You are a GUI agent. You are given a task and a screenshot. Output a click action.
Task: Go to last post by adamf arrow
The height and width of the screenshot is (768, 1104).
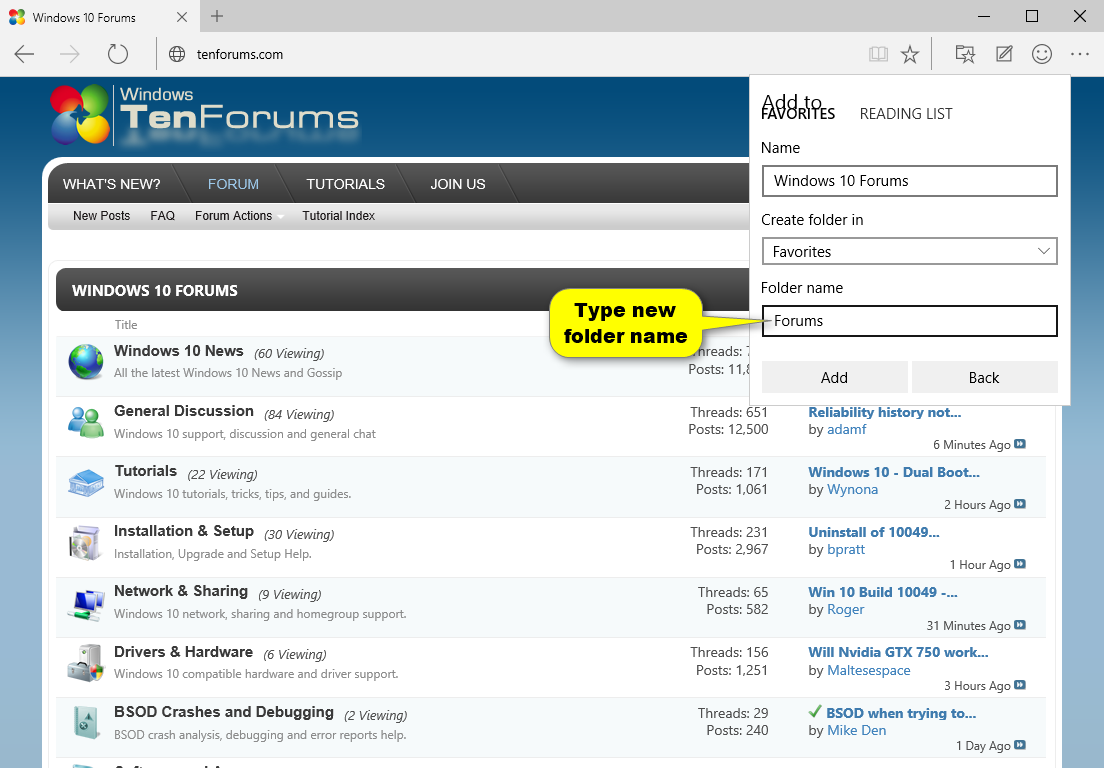(x=1020, y=444)
